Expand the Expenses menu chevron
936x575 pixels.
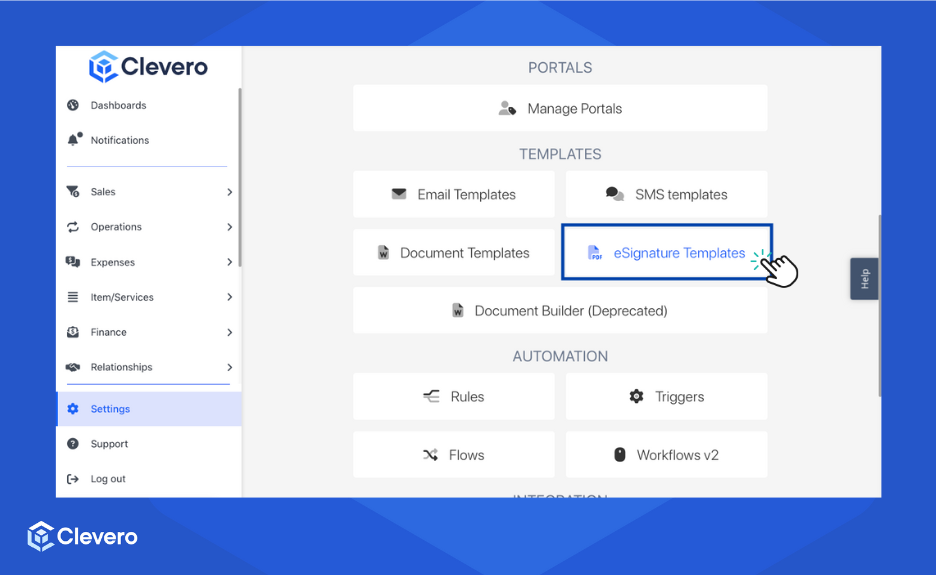(230, 262)
